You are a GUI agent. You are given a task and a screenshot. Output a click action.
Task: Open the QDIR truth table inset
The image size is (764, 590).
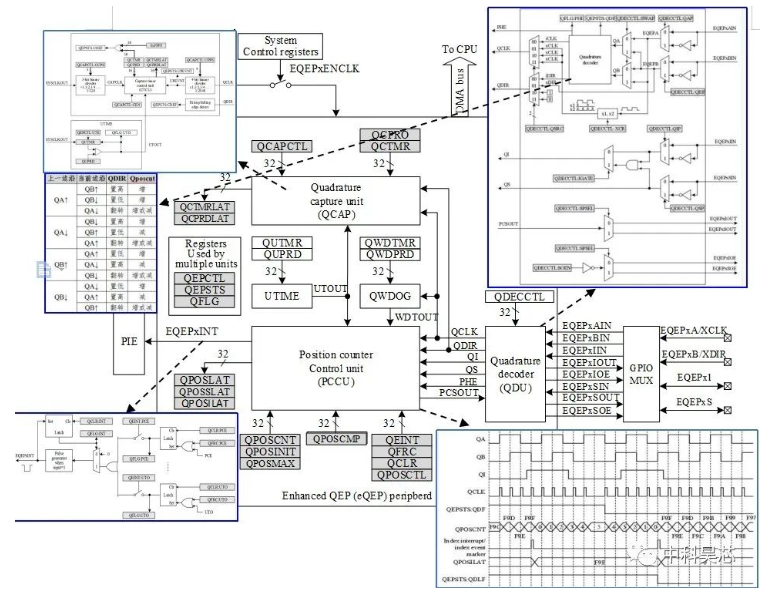pos(101,243)
